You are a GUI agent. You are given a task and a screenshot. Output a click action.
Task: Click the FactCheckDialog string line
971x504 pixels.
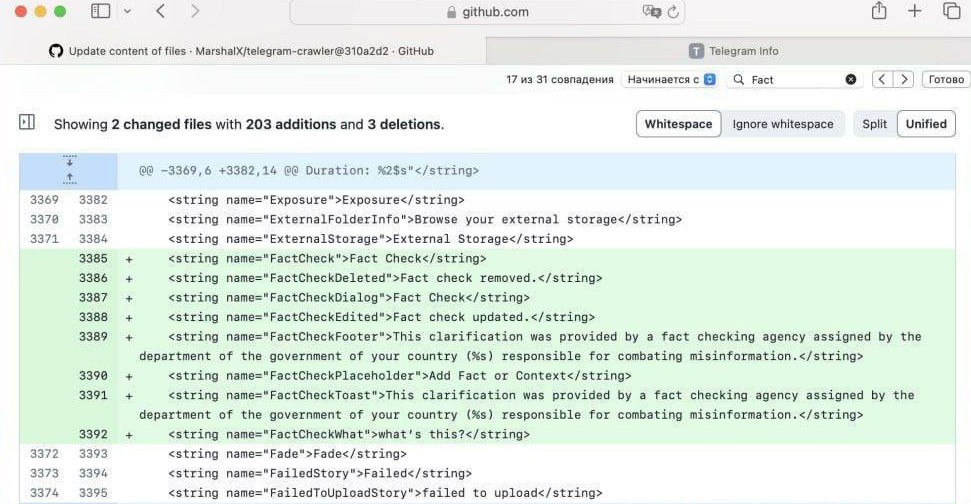[349, 298]
